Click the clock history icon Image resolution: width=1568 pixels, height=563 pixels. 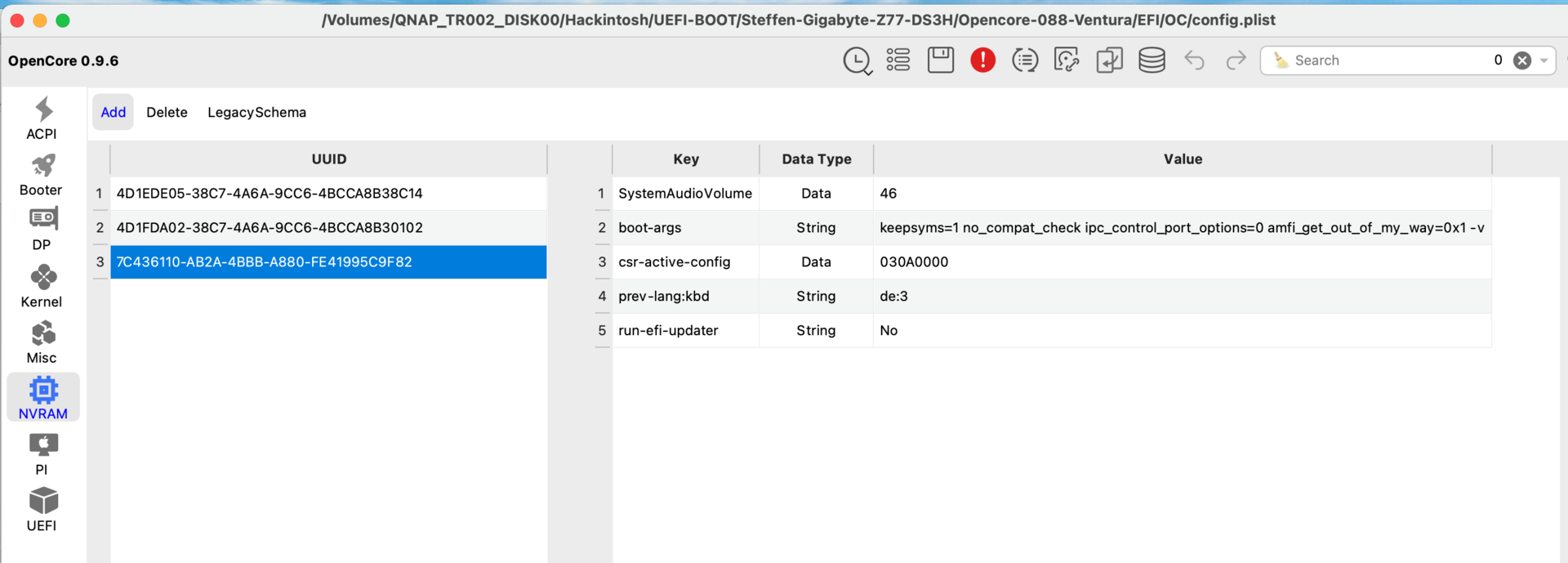point(857,60)
